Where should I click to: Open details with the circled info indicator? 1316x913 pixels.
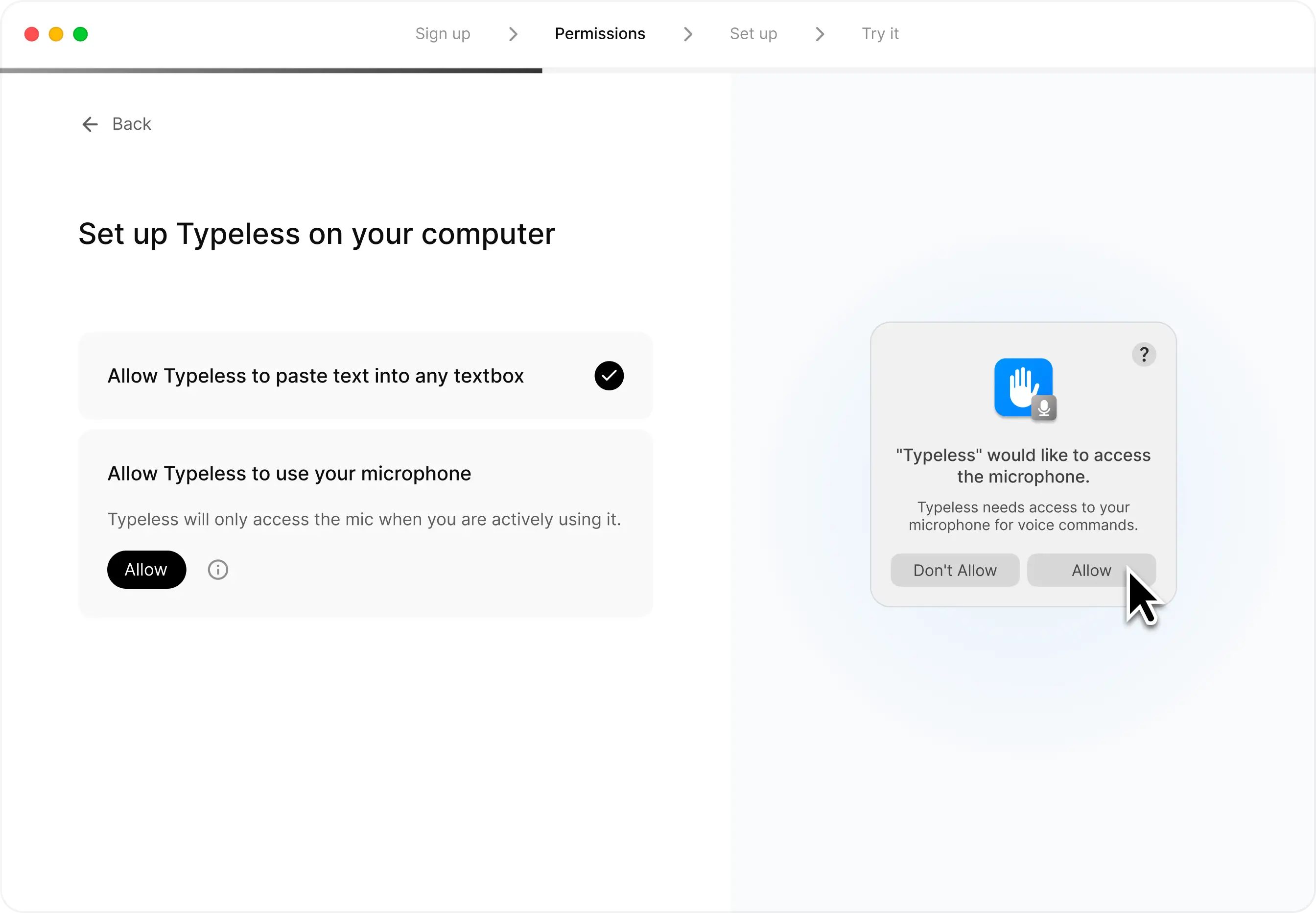[x=218, y=569]
